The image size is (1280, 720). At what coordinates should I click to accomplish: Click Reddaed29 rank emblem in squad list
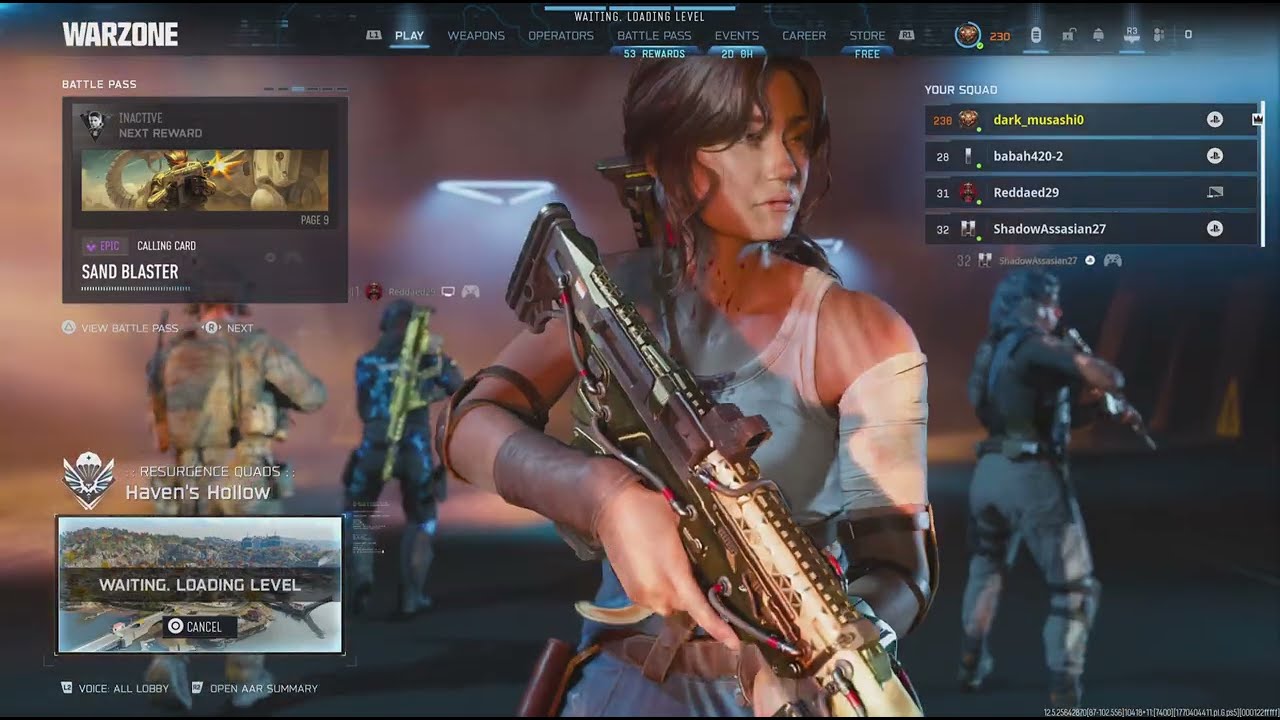[968, 192]
